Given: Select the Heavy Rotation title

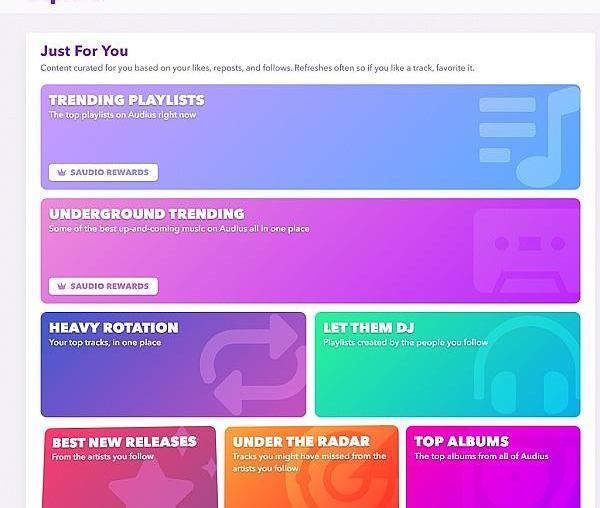Looking at the screenshot, I should [x=113, y=327].
